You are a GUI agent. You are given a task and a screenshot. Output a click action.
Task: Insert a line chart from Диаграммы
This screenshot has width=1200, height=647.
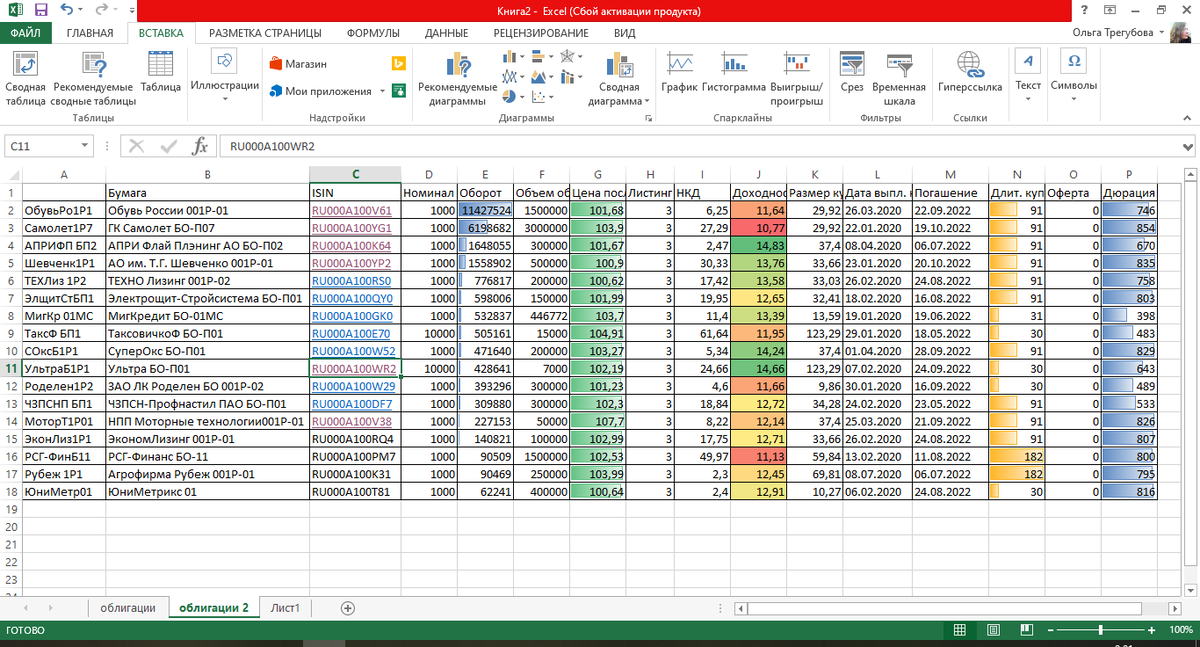pyautogui.click(x=513, y=77)
